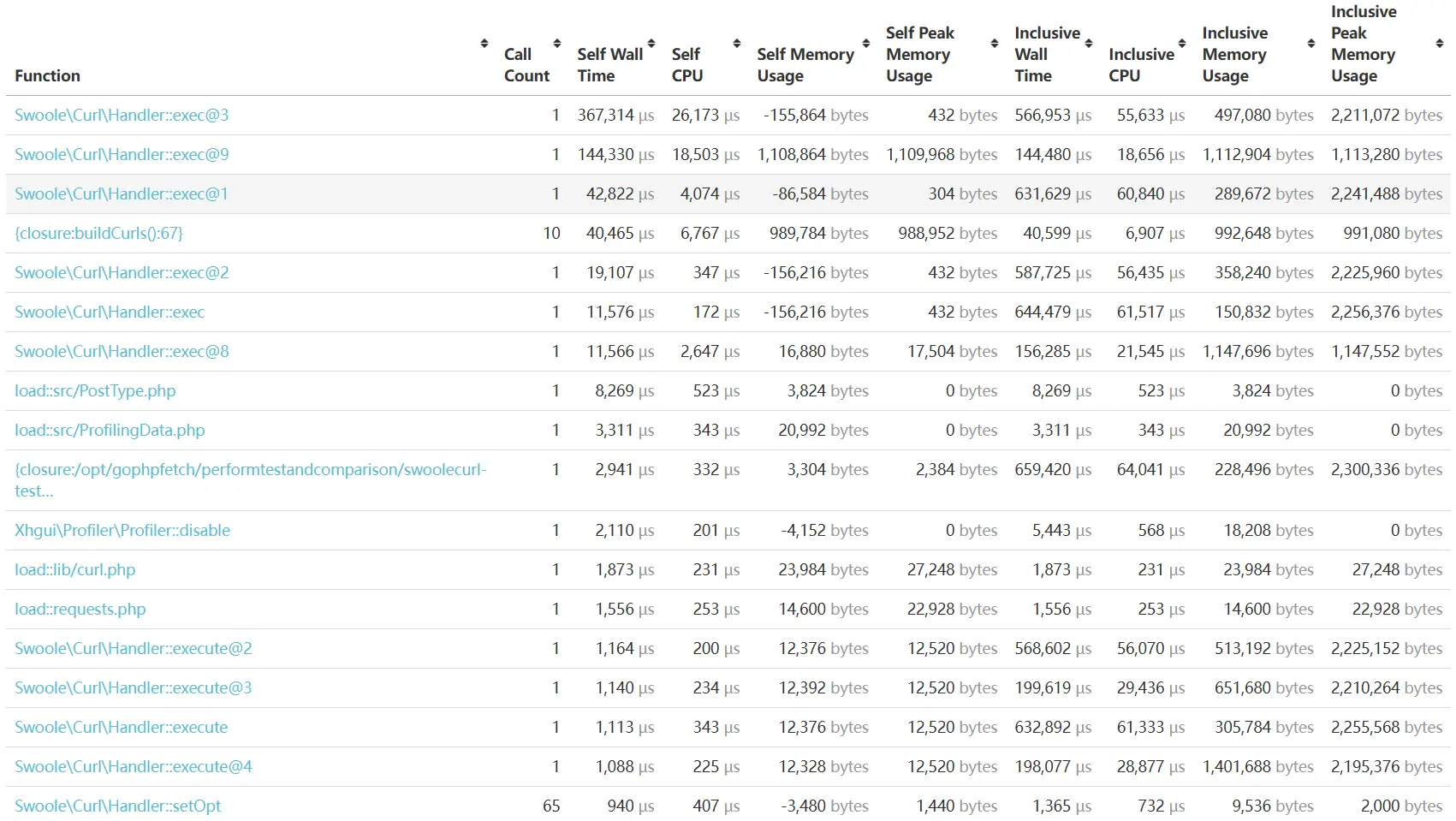The width and height of the screenshot is (1456, 821).
Task: Sort by Inclusive Wall Time arrows
Action: 1088,44
